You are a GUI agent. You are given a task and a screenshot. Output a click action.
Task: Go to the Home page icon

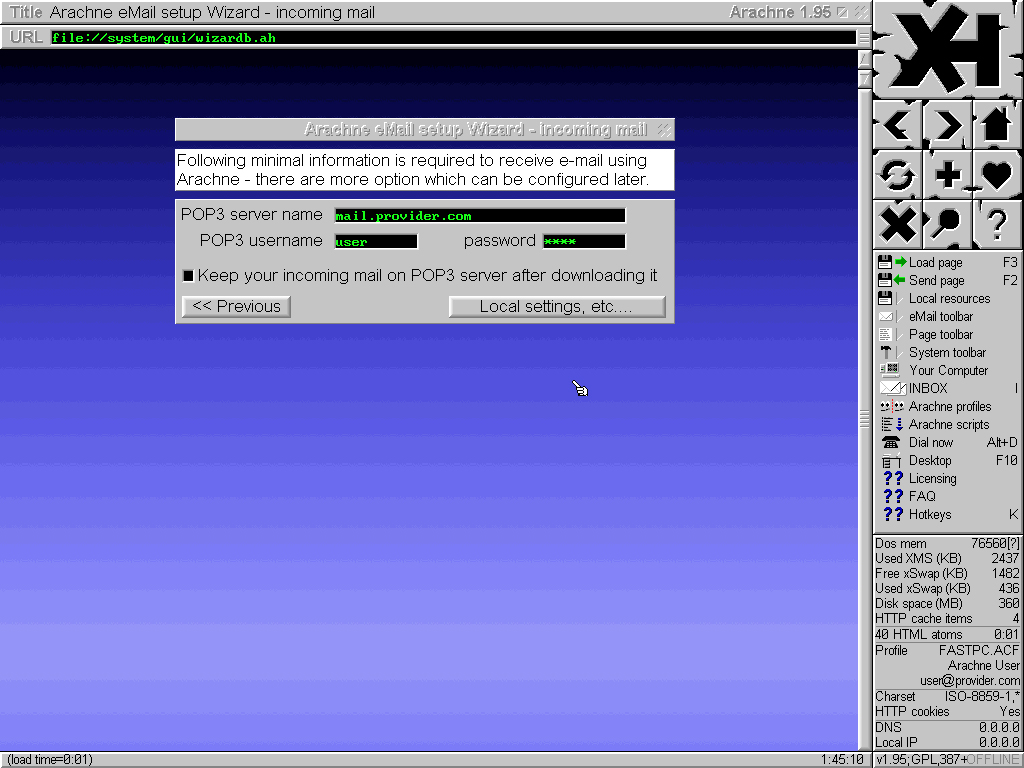997,124
